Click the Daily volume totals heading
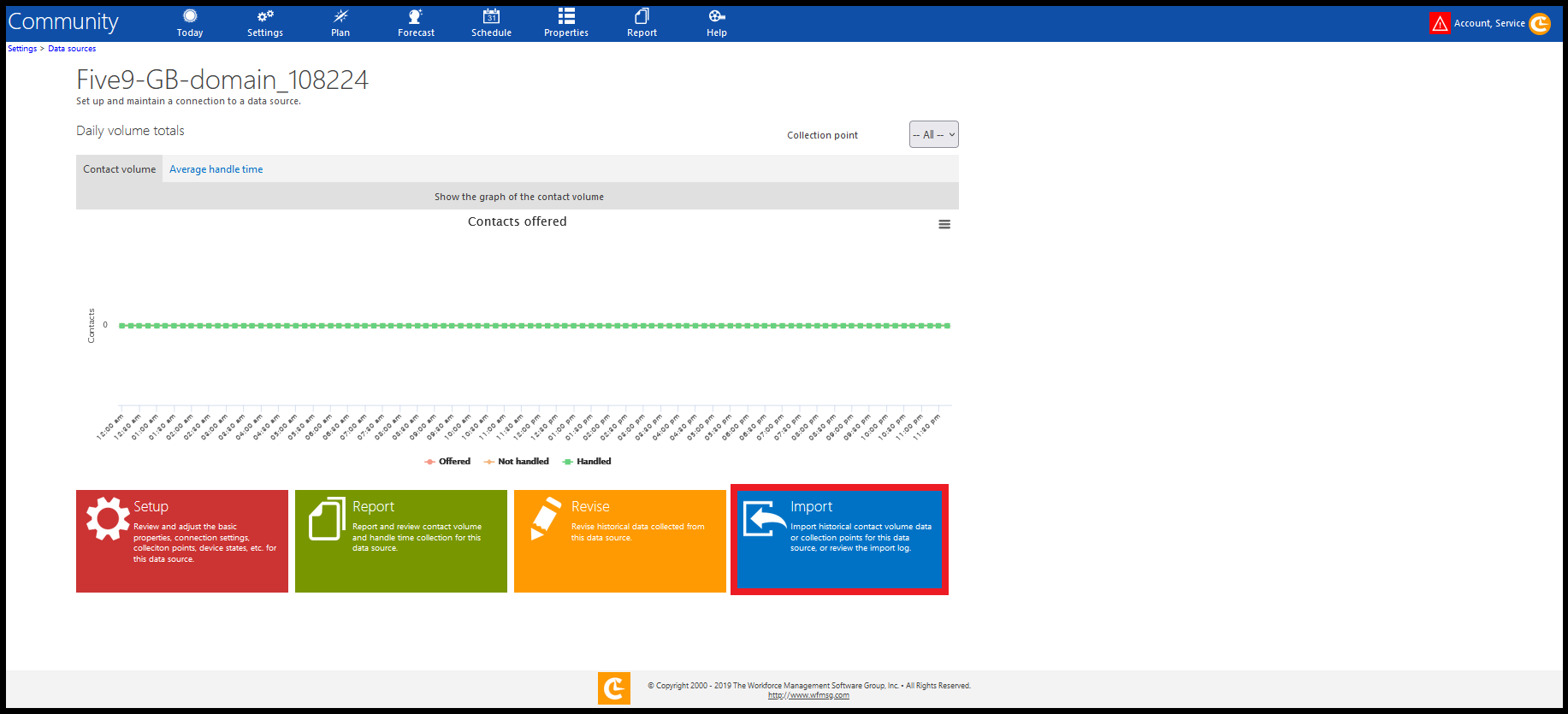Screen dimensions: 1568x714 (130, 131)
